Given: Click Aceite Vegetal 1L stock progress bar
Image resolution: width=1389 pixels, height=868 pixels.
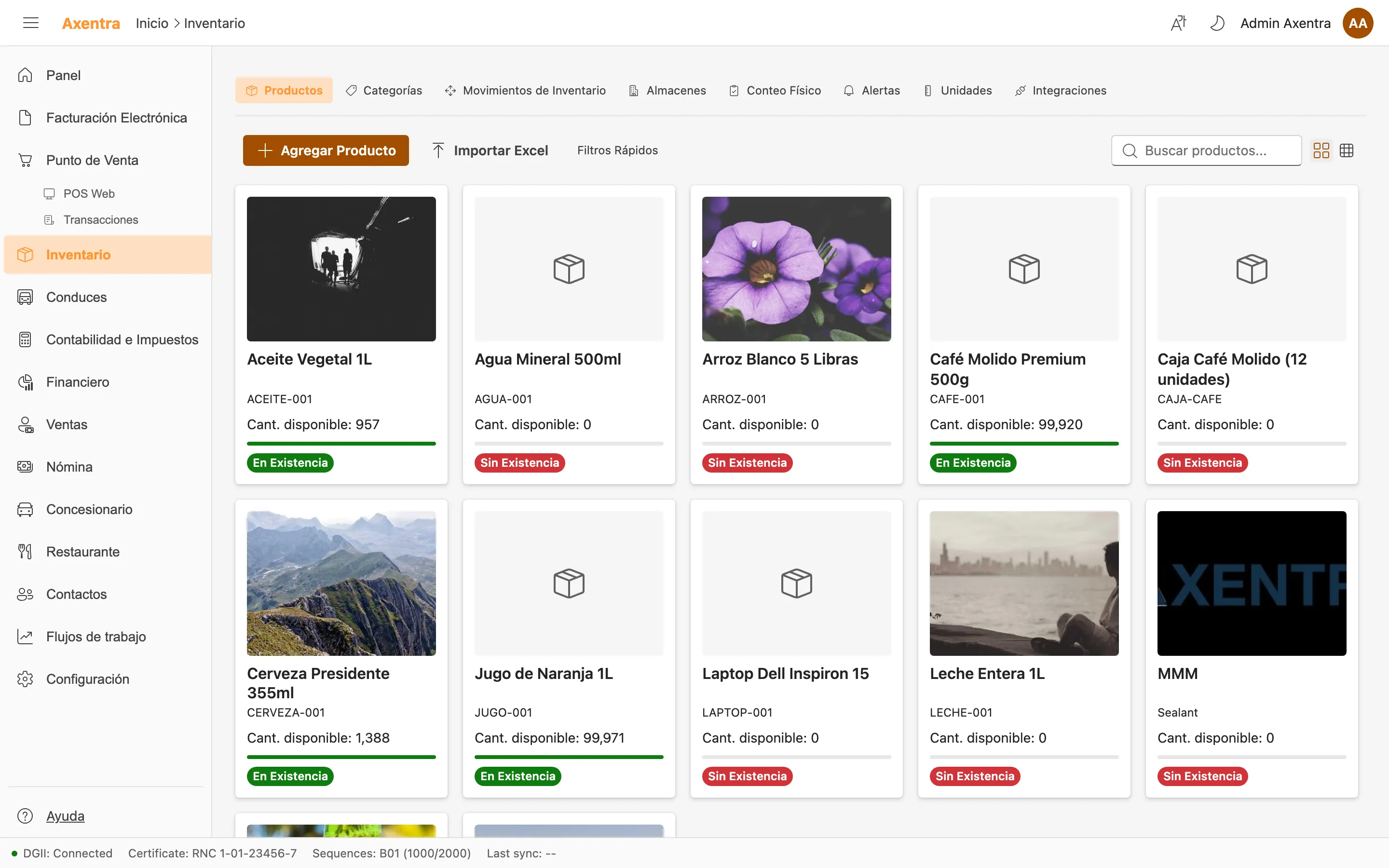Looking at the screenshot, I should (x=341, y=443).
